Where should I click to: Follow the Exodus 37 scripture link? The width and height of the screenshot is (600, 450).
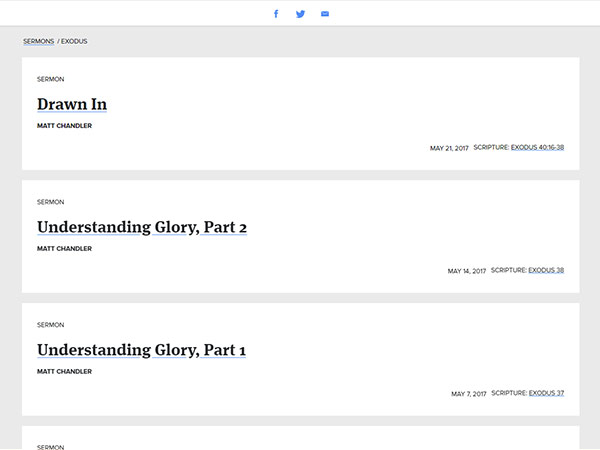pos(546,393)
